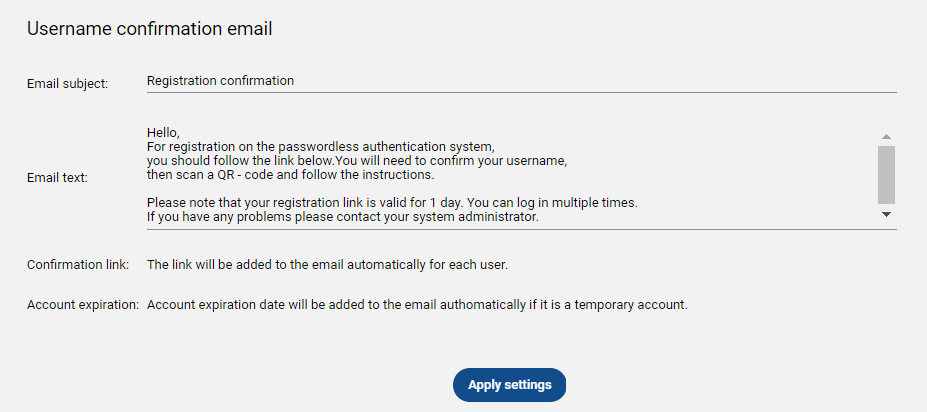Click the 'Email subject:' label

67,83
